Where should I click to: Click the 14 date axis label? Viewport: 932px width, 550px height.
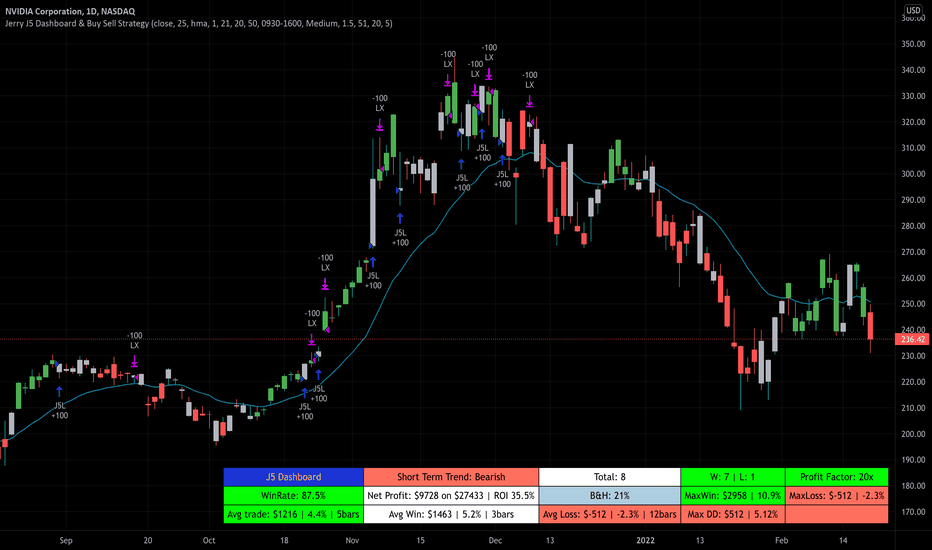point(843,540)
